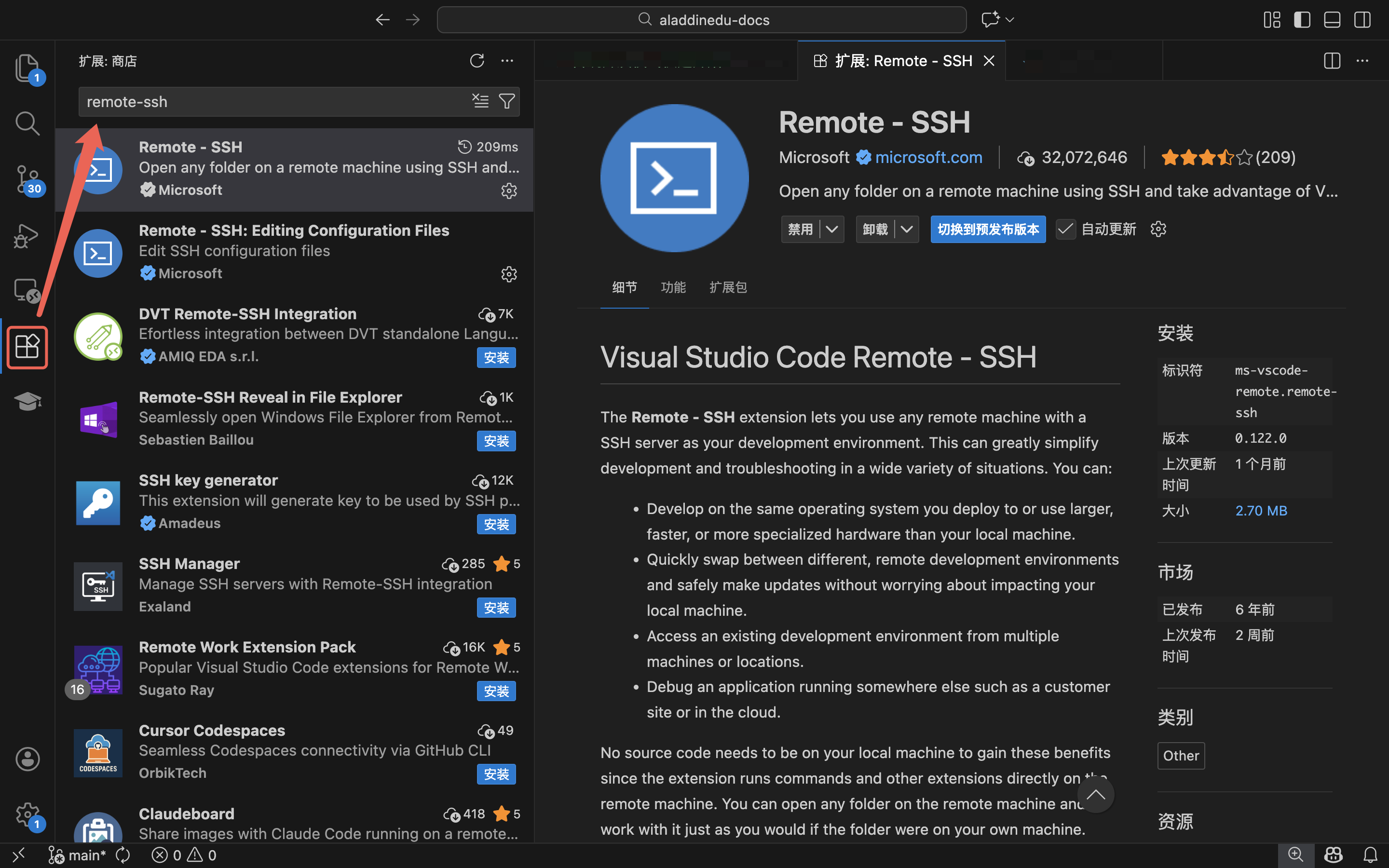The height and width of the screenshot is (868, 1389).
Task: Refresh the extensions marketplace list
Action: pyautogui.click(x=477, y=61)
